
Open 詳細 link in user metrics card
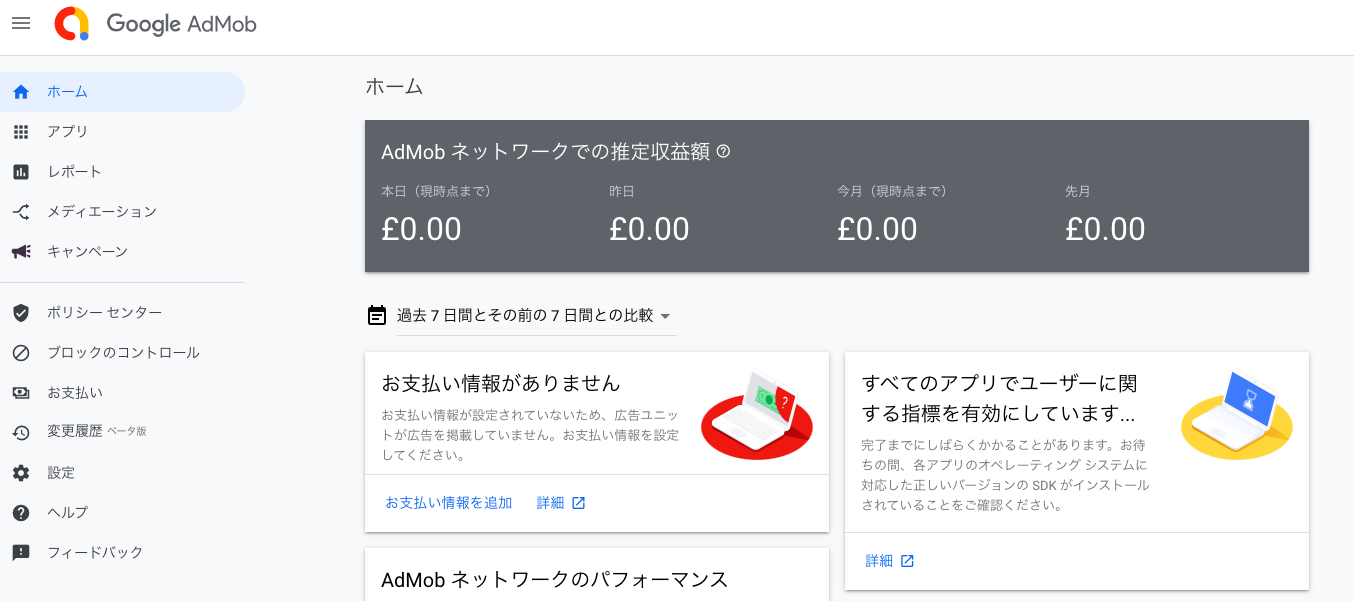(890, 561)
